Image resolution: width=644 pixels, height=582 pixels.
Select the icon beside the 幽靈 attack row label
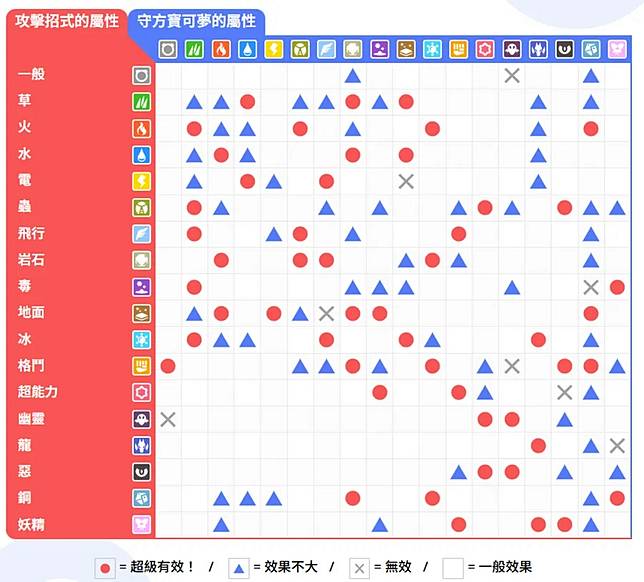[141, 419]
